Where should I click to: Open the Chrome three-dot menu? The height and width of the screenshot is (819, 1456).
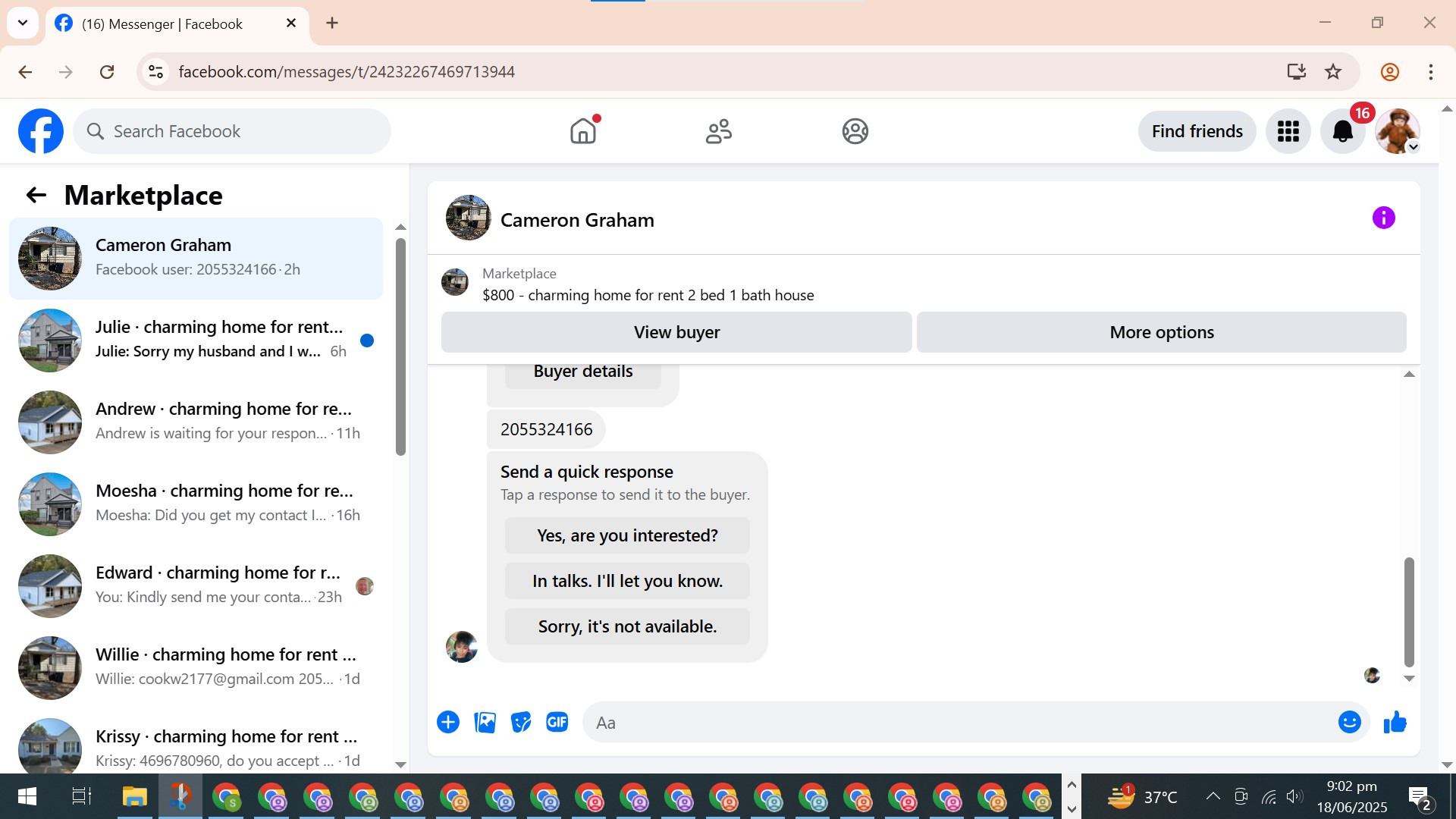click(x=1430, y=72)
